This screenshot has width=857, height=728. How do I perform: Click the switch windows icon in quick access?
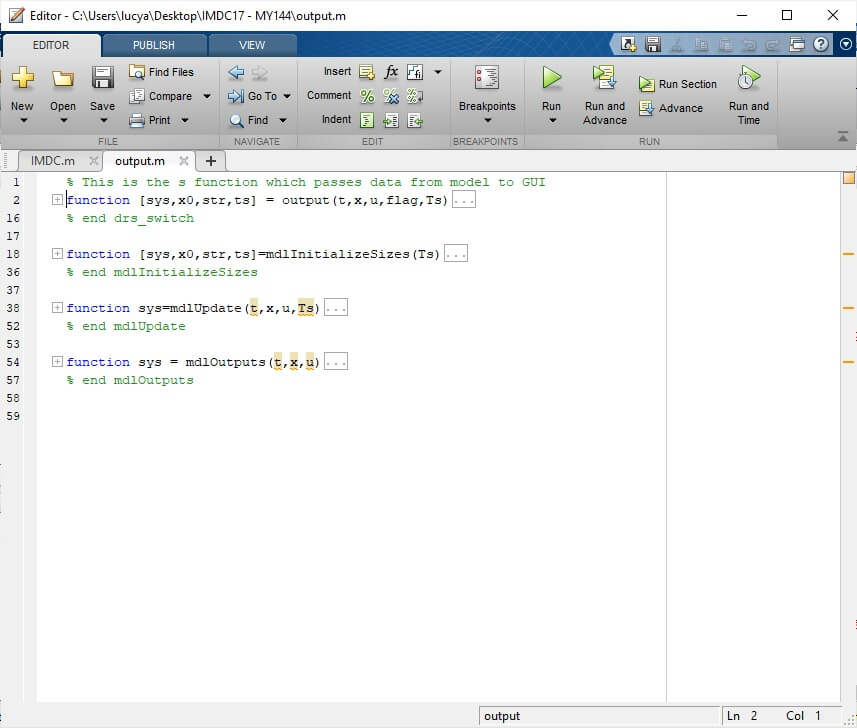coord(797,44)
